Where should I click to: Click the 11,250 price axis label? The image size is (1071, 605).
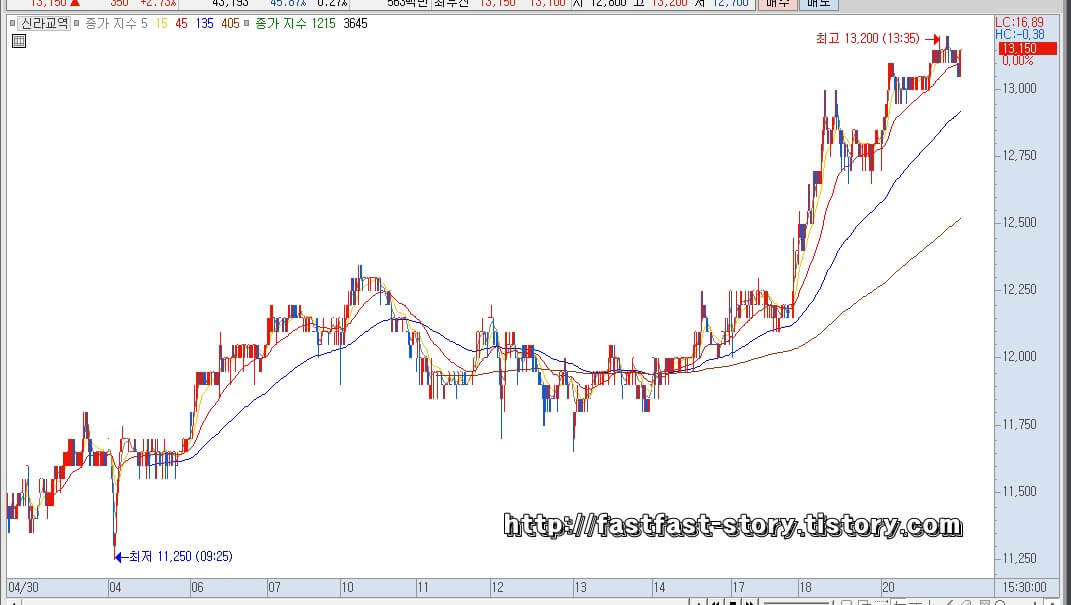pos(1019,559)
